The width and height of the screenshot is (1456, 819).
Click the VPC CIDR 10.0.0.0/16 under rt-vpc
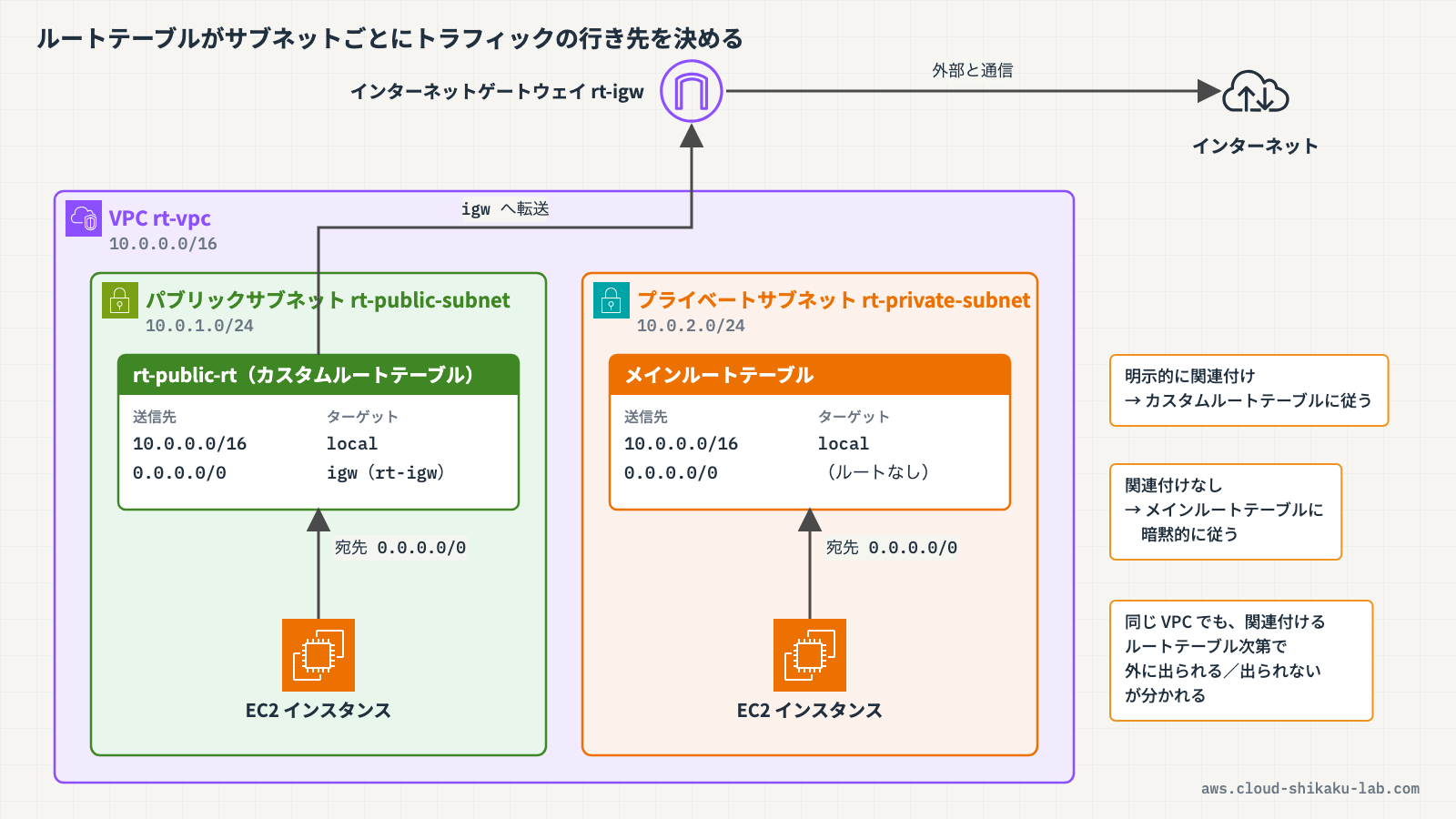click(x=163, y=244)
